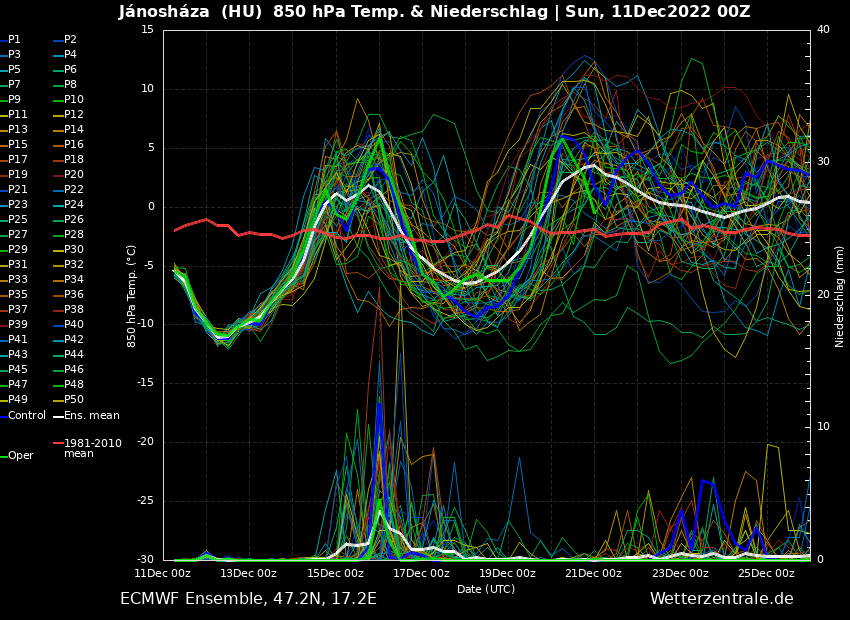
Task: Click the 11Dec 00z date tick label
Action: point(163,573)
